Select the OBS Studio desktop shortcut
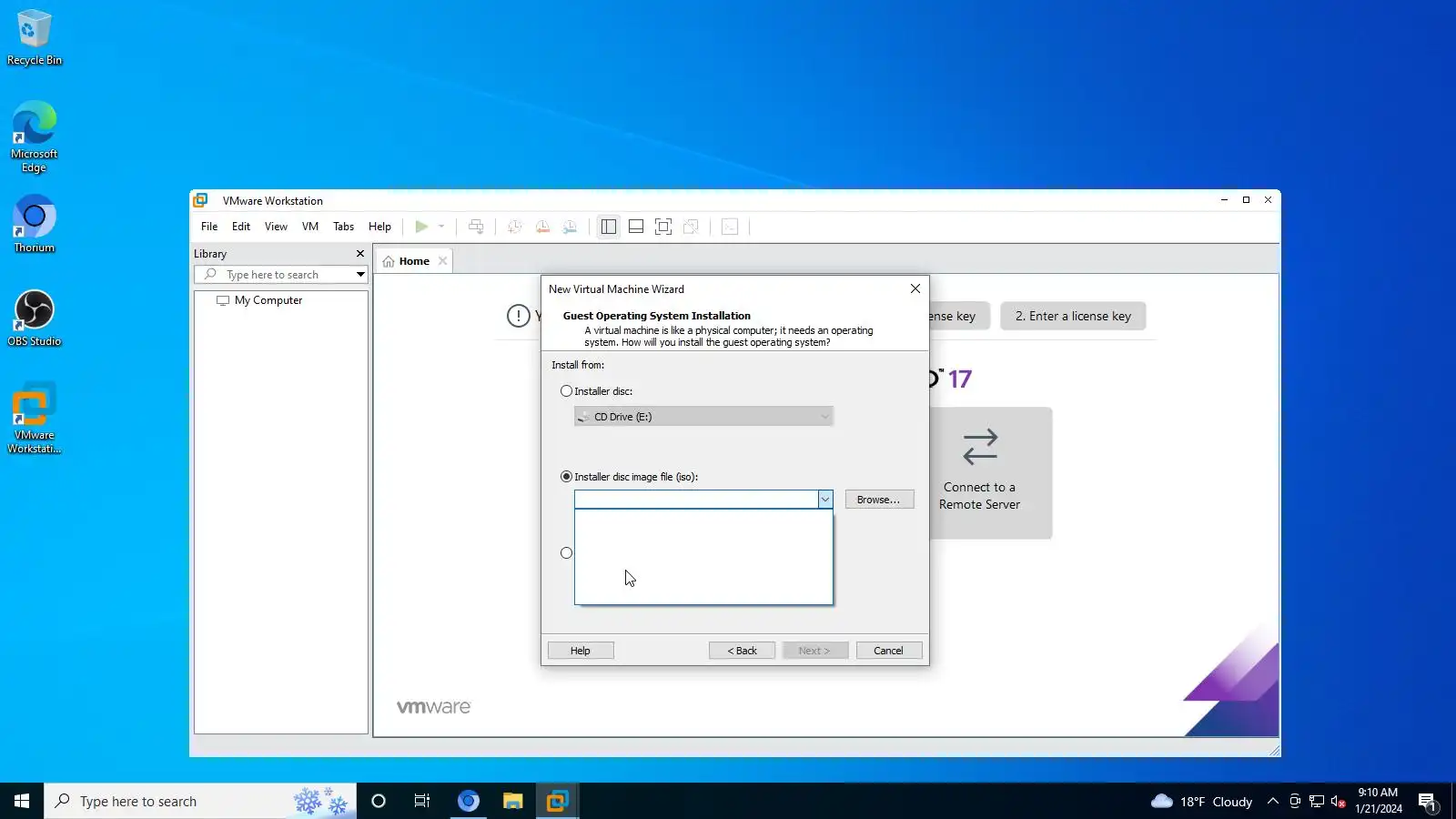Viewport: 1456px width, 819px height. 35,318
